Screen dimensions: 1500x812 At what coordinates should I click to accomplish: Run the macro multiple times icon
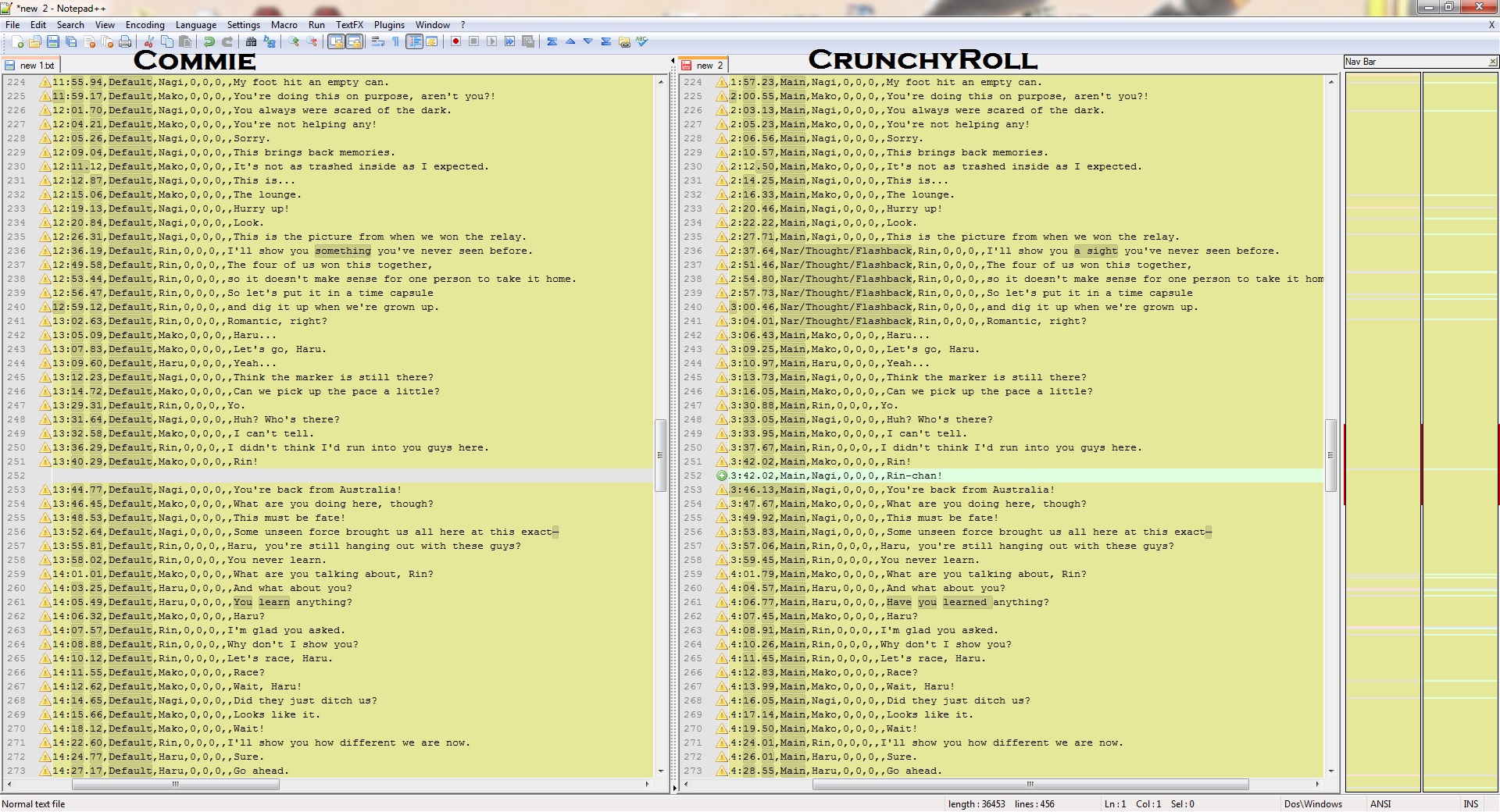point(509,41)
